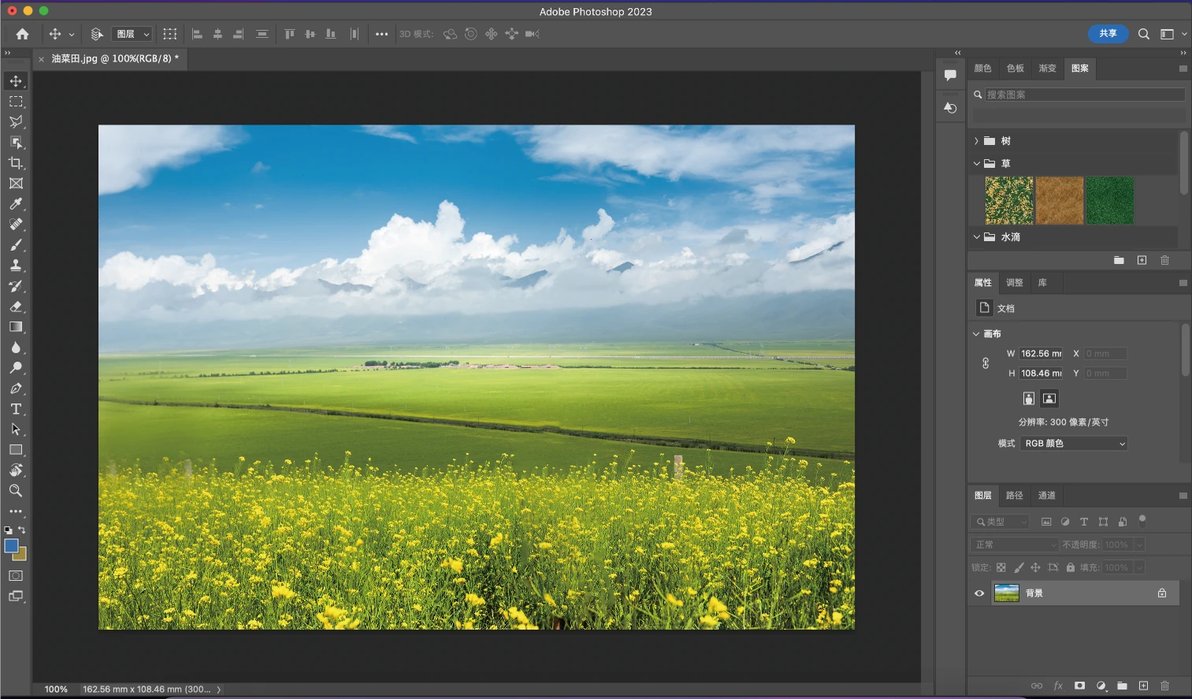Click the 共享 share button
1192x699 pixels.
click(x=1108, y=33)
